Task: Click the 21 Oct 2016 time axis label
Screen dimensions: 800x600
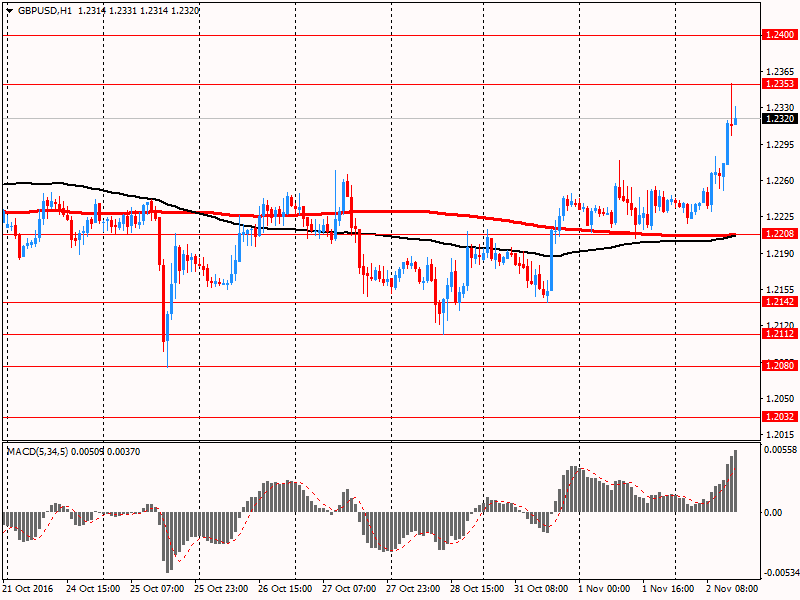Action: pyautogui.click(x=28, y=589)
